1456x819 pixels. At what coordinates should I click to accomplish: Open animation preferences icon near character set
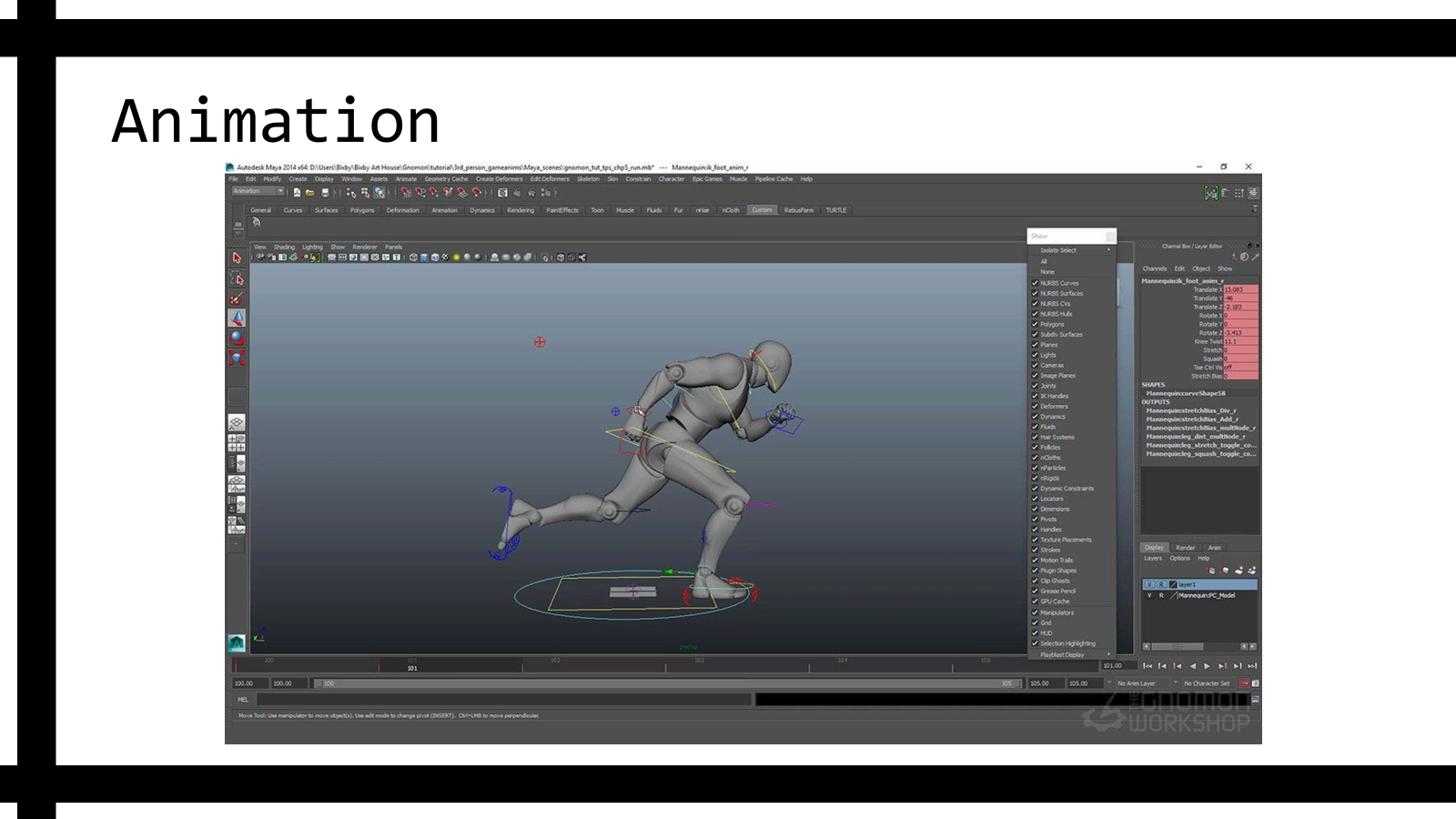click(1256, 683)
